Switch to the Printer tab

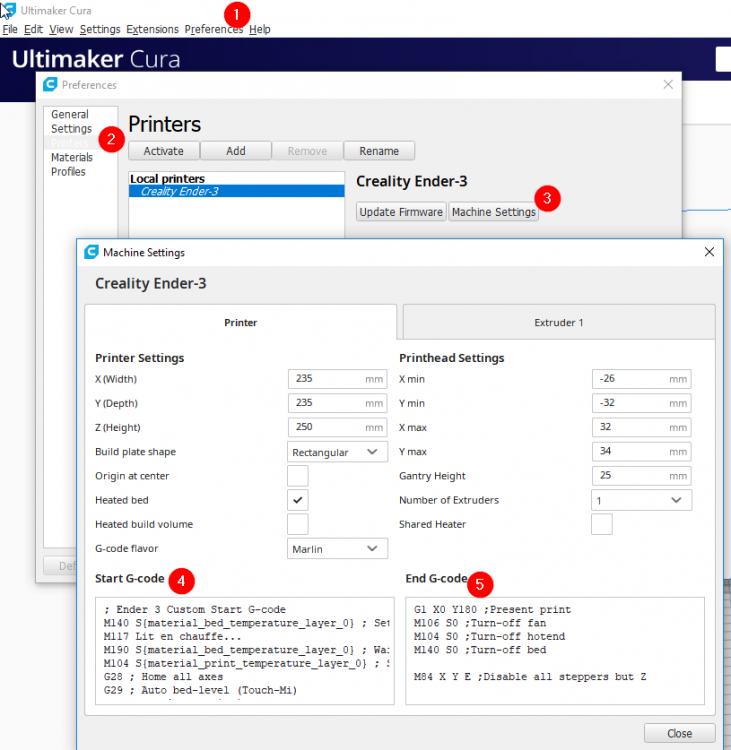pyautogui.click(x=241, y=322)
